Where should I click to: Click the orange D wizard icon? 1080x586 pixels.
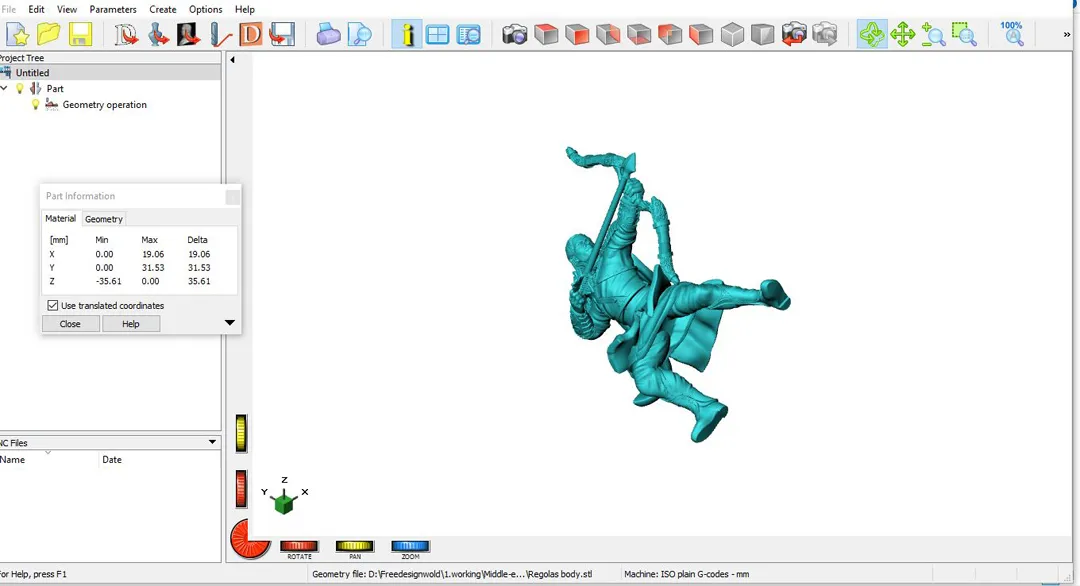[x=251, y=34]
